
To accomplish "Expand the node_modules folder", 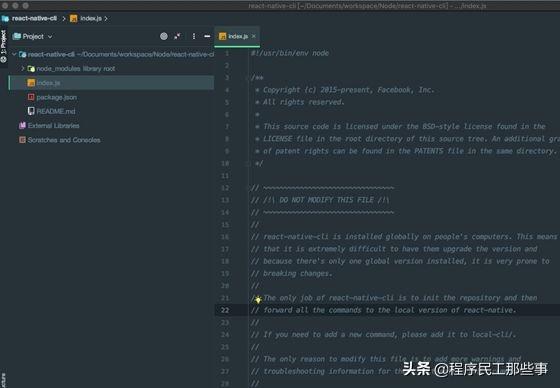I will coord(22,68).
